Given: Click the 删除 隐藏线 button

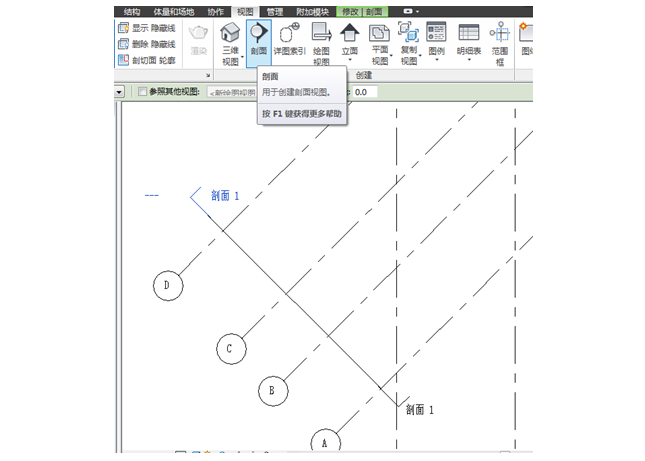Looking at the screenshot, I should tap(146, 44).
